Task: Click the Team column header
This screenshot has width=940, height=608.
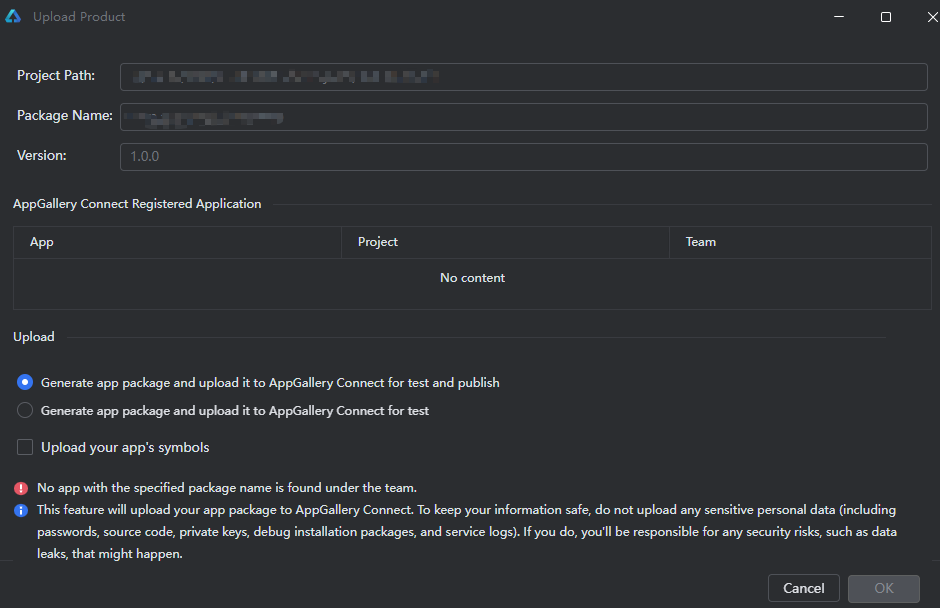Action: (700, 242)
